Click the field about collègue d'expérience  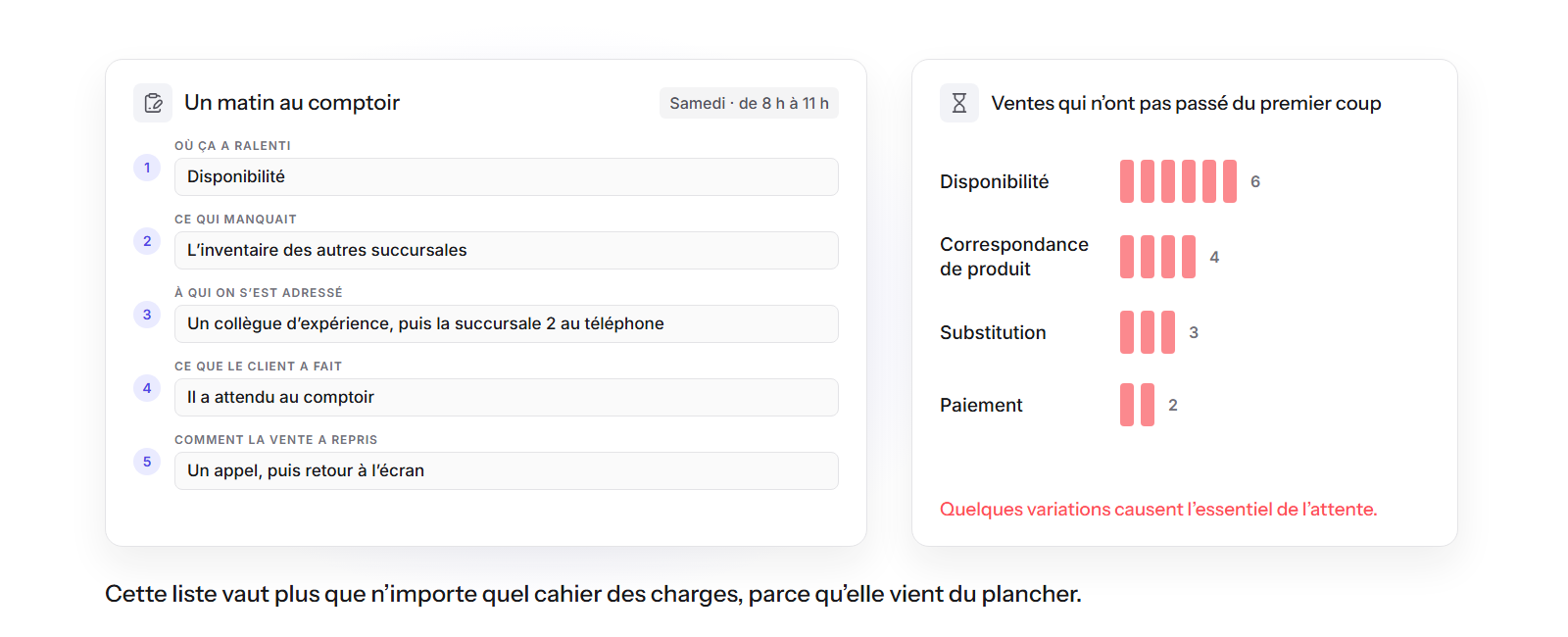click(507, 323)
